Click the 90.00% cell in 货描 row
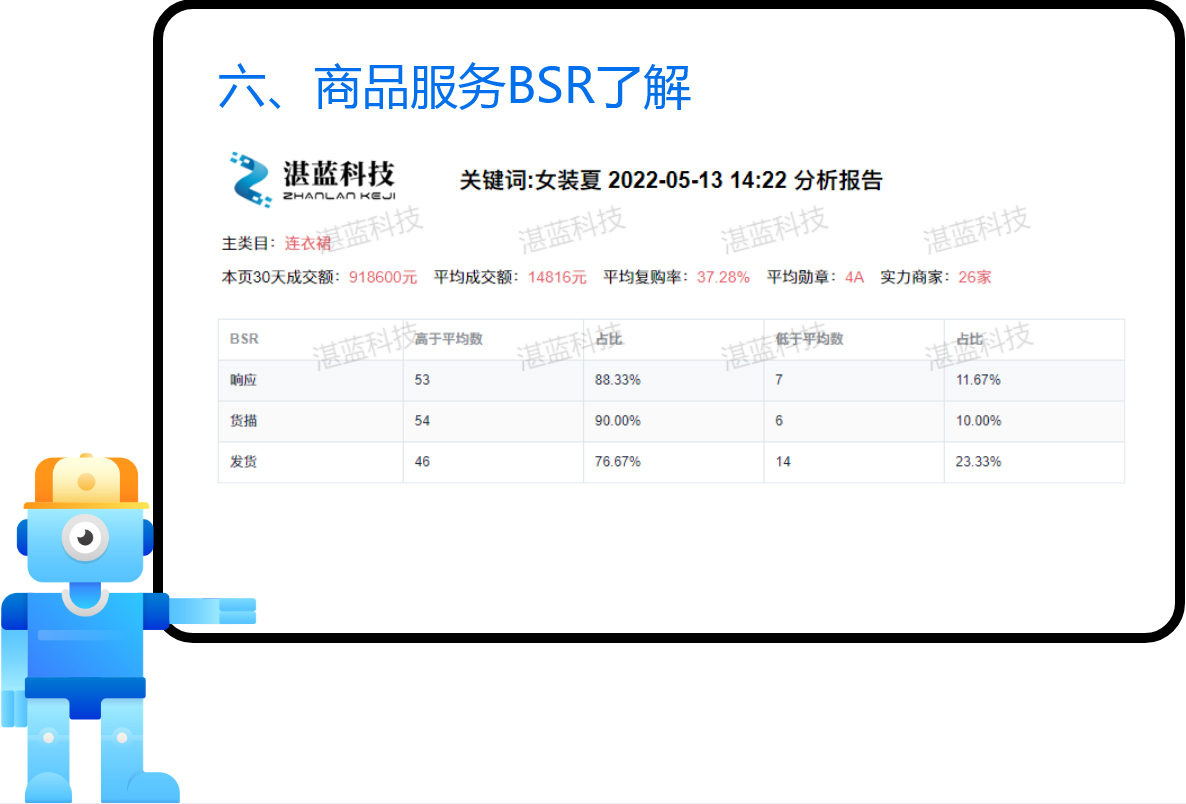This screenshot has height=804, width=1186. [617, 421]
